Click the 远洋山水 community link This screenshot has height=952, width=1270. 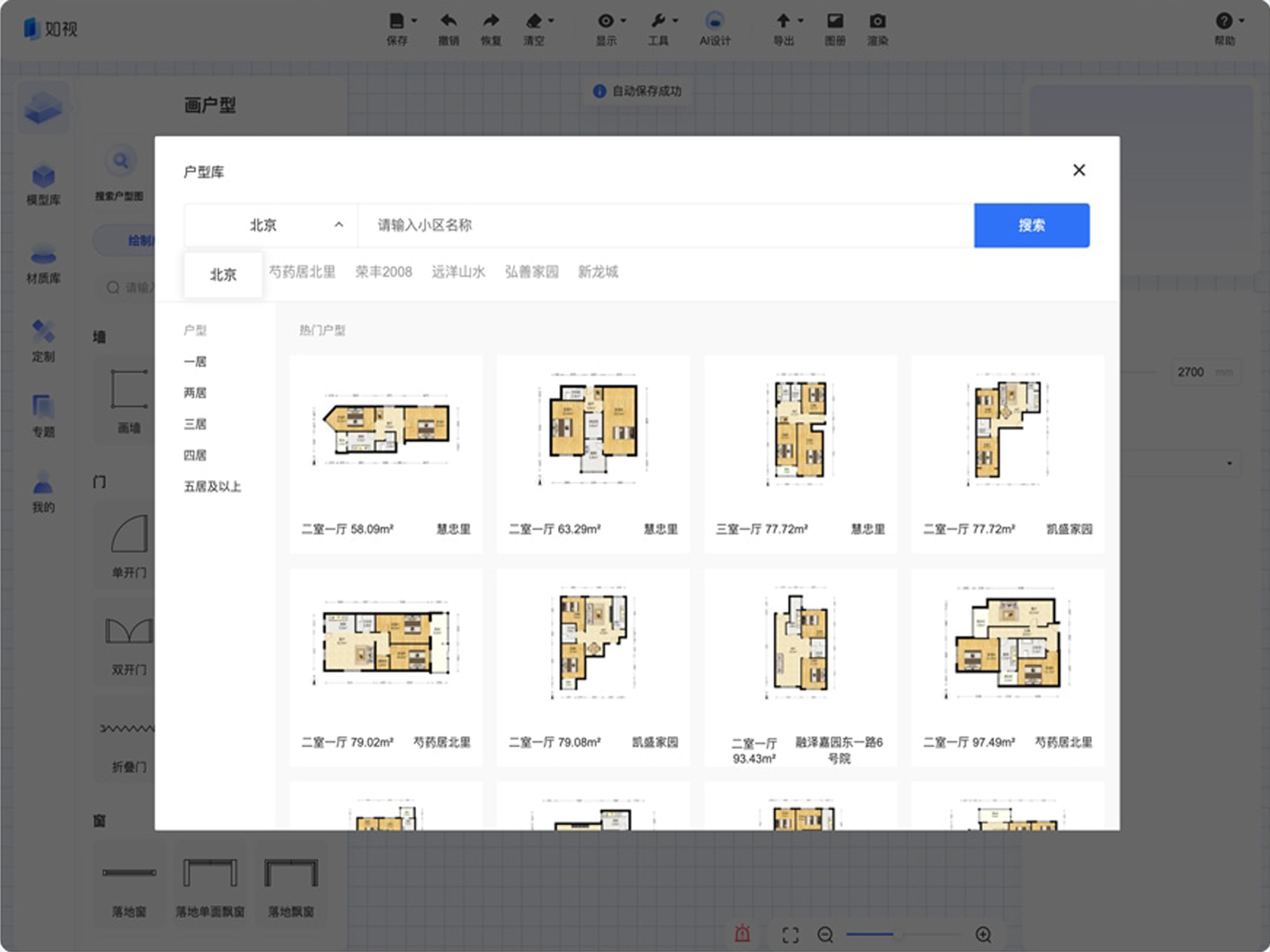(x=458, y=272)
